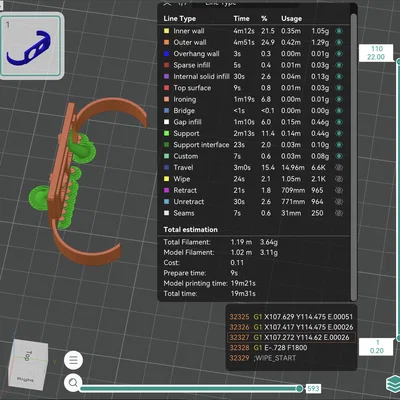Click the Total time value 19m31s
400x400 pixels.
[243, 294]
